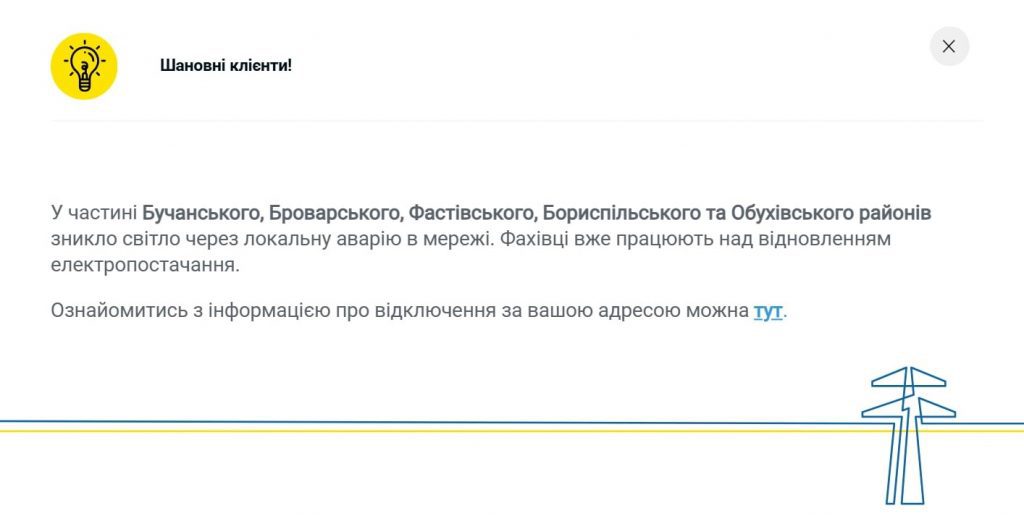Click the "Шановні клієнти!" heading
Viewport: 1024px width, 516px height.
coord(226,66)
